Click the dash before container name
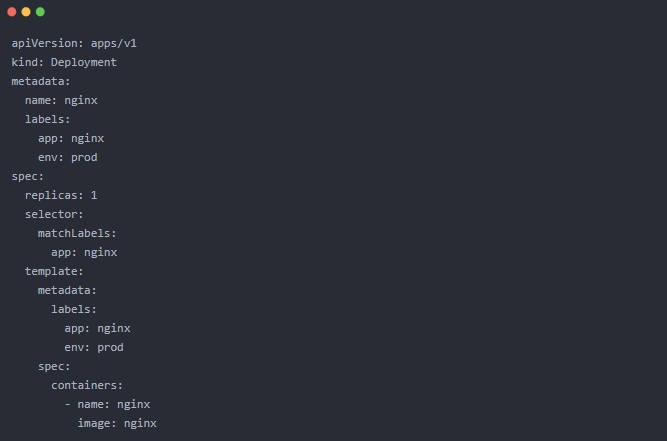Image resolution: width=667 pixels, height=441 pixels. click(x=68, y=404)
